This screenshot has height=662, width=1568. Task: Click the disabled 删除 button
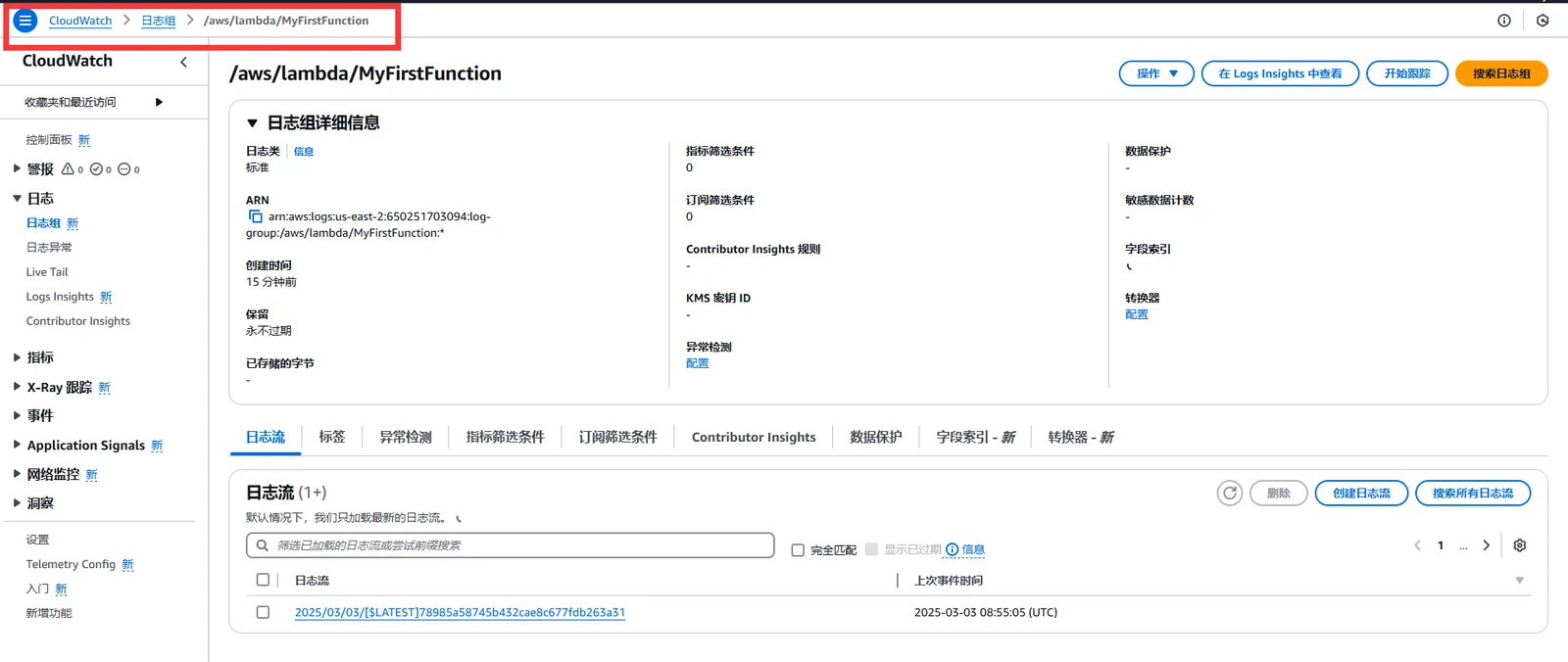point(1279,493)
